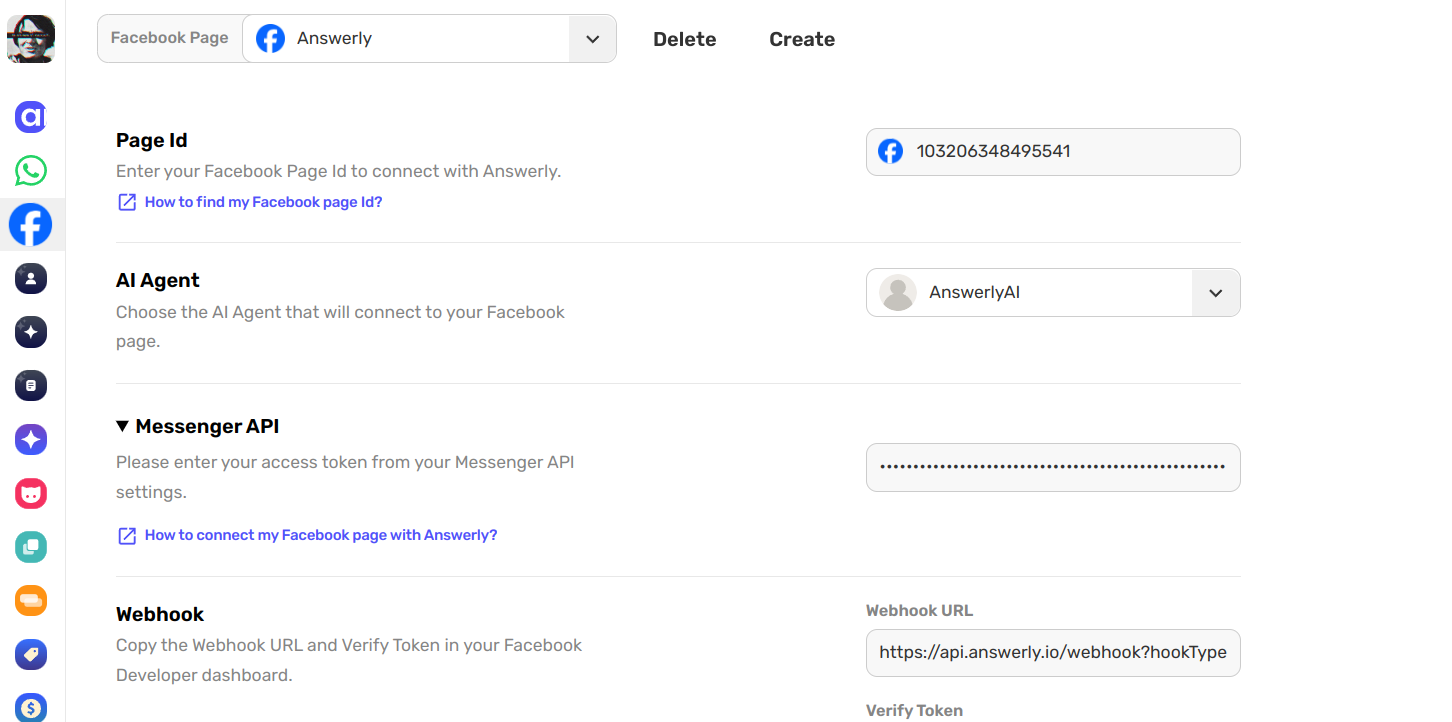Click external link icon beside connect help
This screenshot has width=1452, height=722.
[127, 536]
